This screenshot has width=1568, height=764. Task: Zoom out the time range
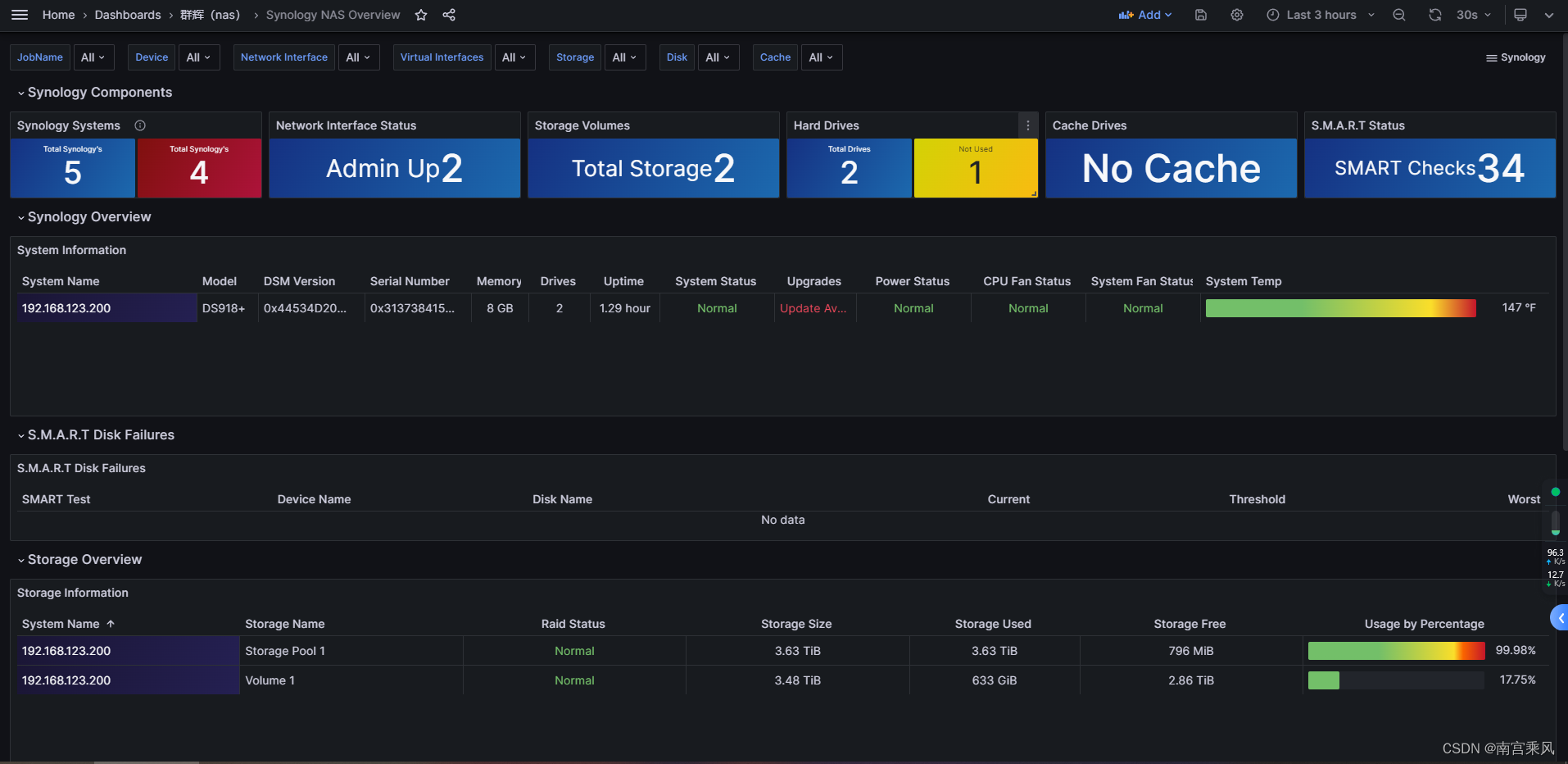(x=1399, y=15)
